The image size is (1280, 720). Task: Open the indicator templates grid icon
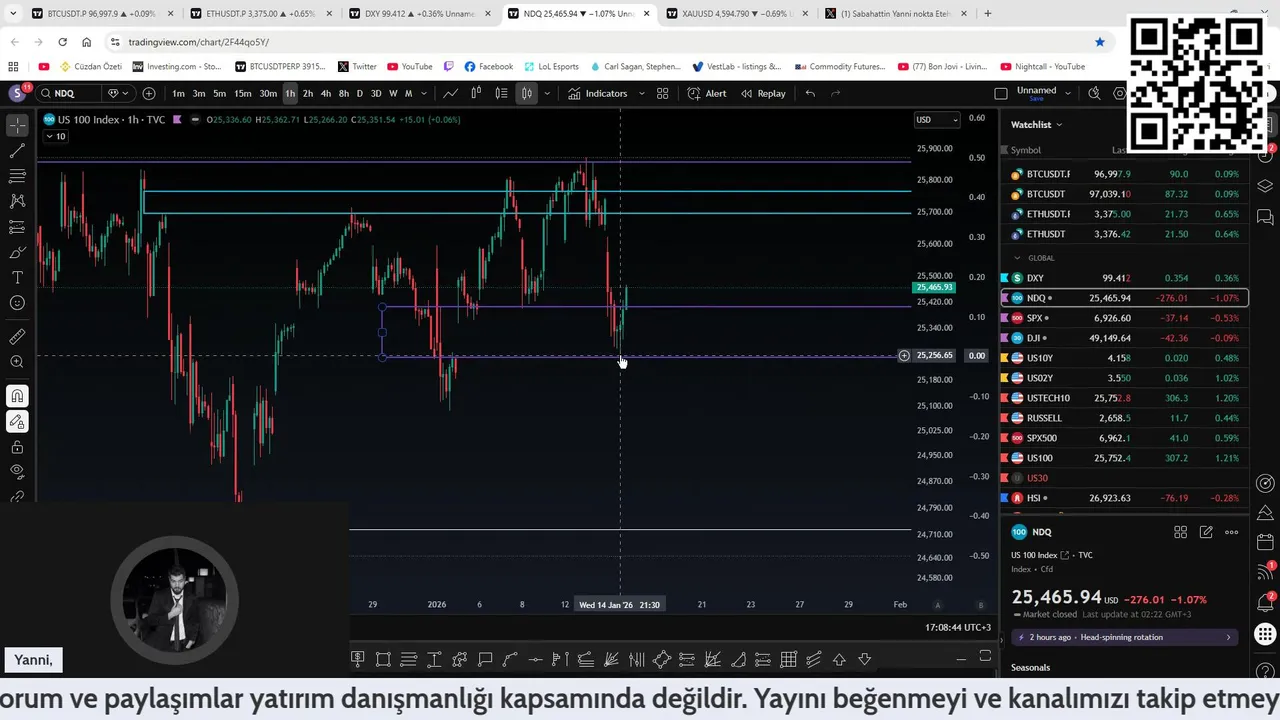point(662,93)
